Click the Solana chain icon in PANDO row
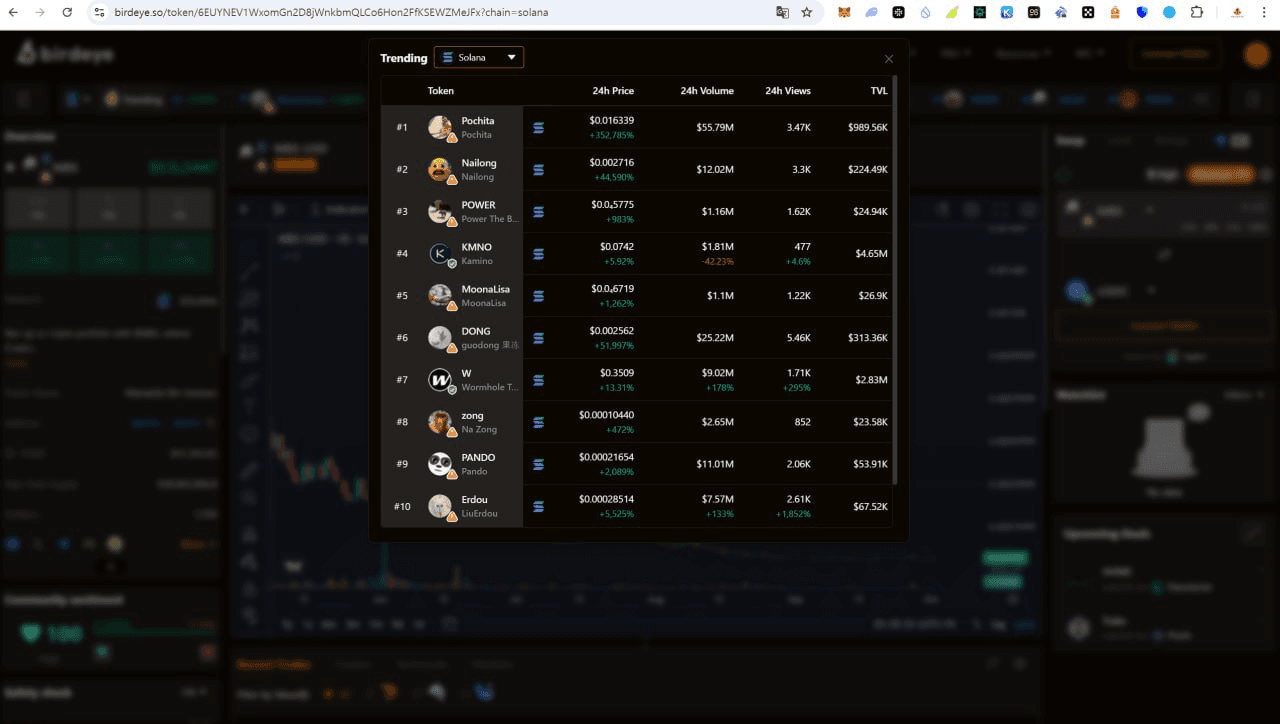The width and height of the screenshot is (1280, 724). pyautogui.click(x=539, y=464)
